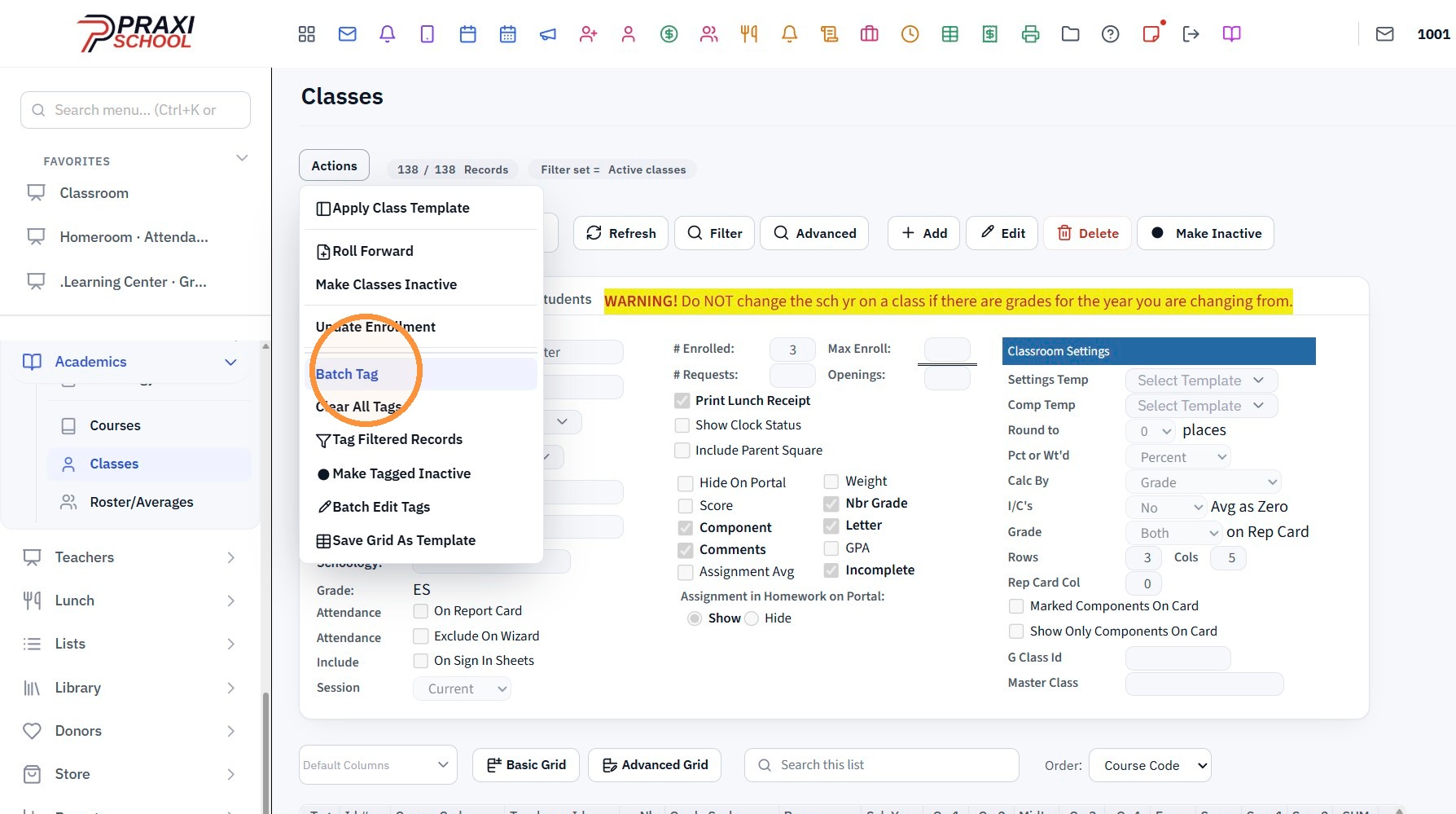Focus the Search menu input
This screenshot has height=814, width=1456.
click(x=135, y=110)
